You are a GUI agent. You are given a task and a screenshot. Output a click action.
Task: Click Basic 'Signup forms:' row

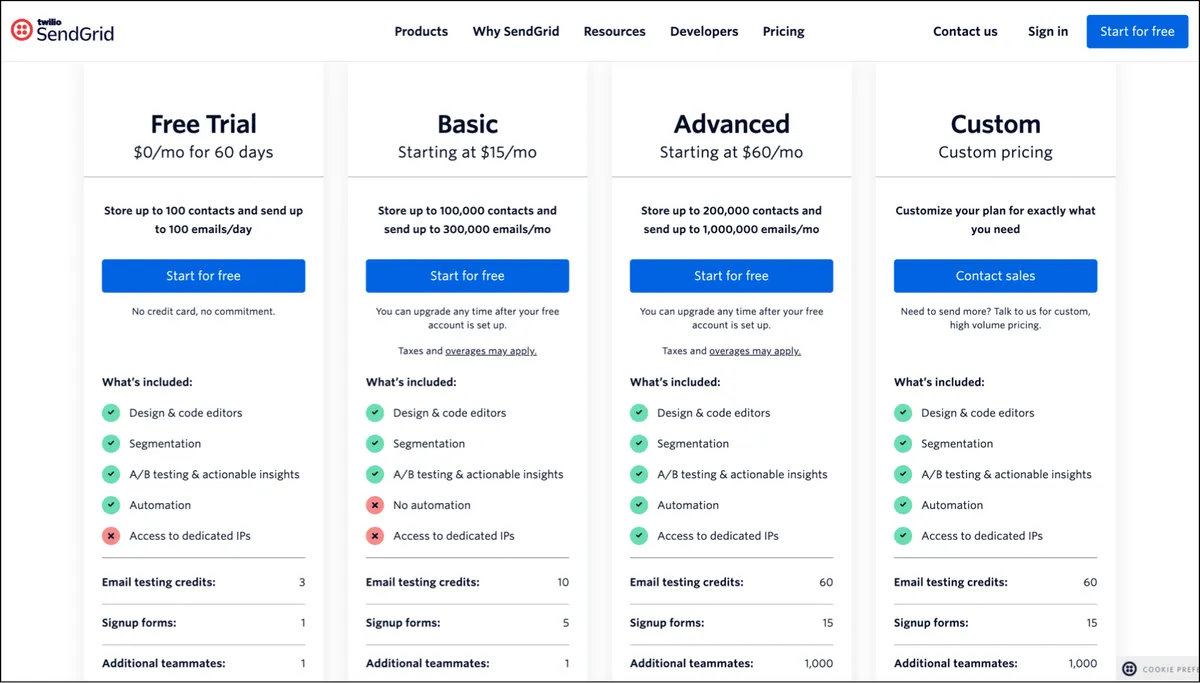click(x=467, y=623)
